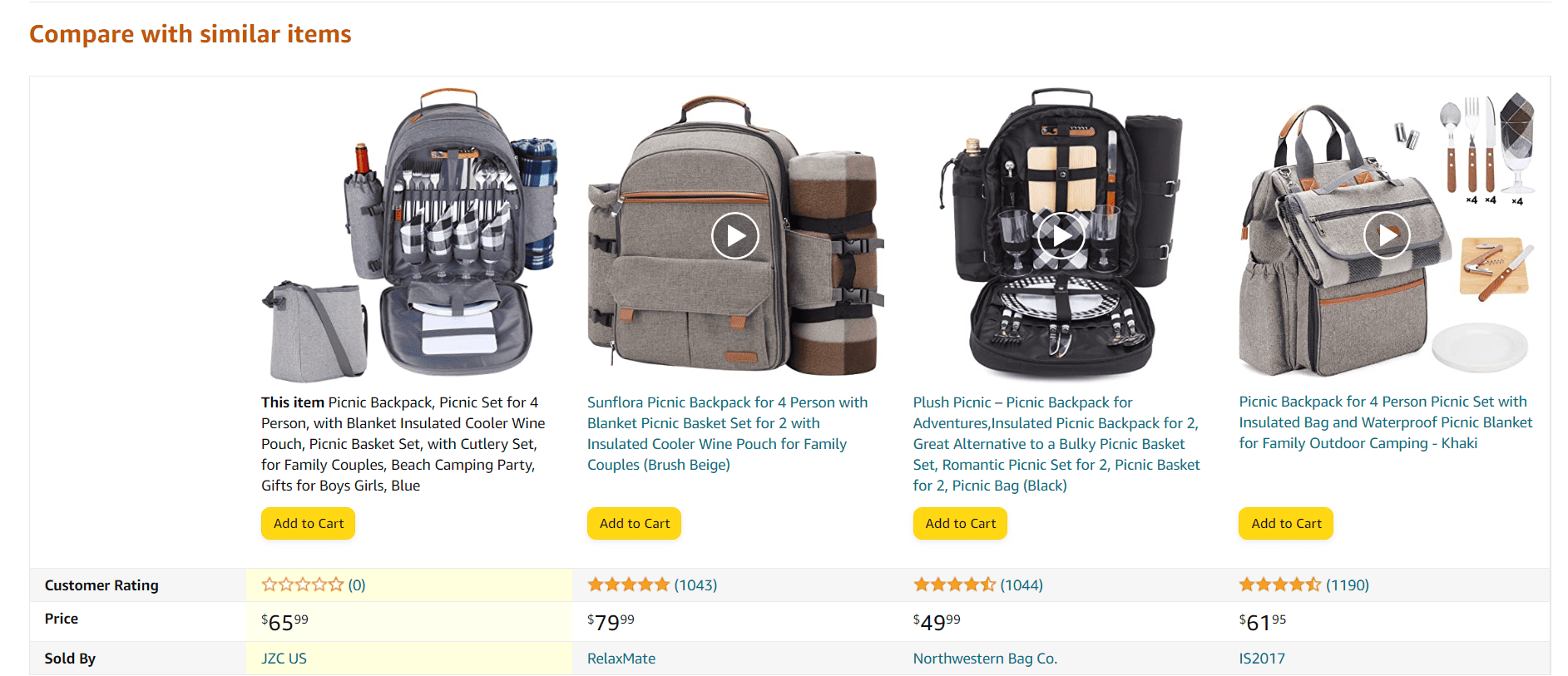Screen dimensions: 1568x676
Task: Play the Sunflora picnic backpack video
Action: click(735, 235)
